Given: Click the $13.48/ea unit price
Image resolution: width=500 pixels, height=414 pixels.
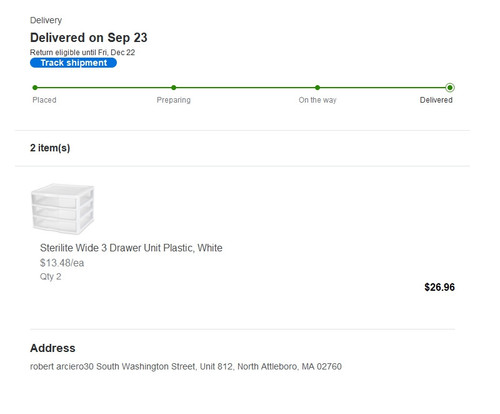Looking at the screenshot, I should point(62,263).
